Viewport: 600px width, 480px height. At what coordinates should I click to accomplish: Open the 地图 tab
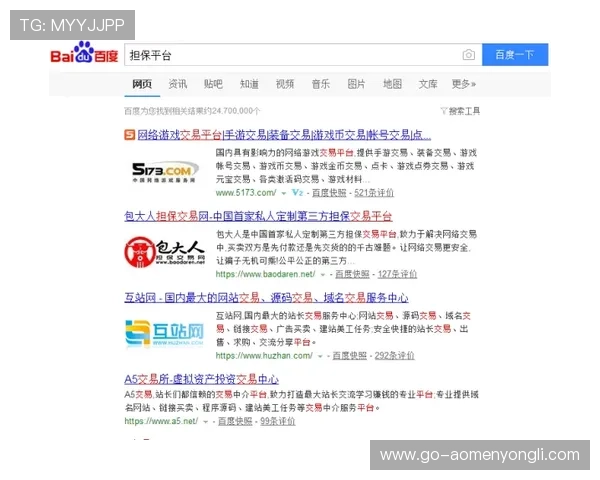[x=392, y=84]
